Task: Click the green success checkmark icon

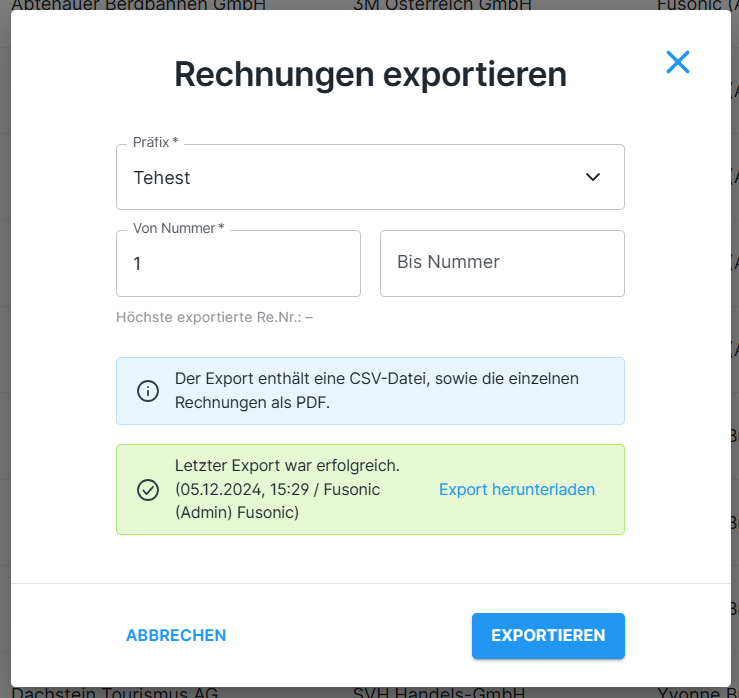Action: coord(148,490)
